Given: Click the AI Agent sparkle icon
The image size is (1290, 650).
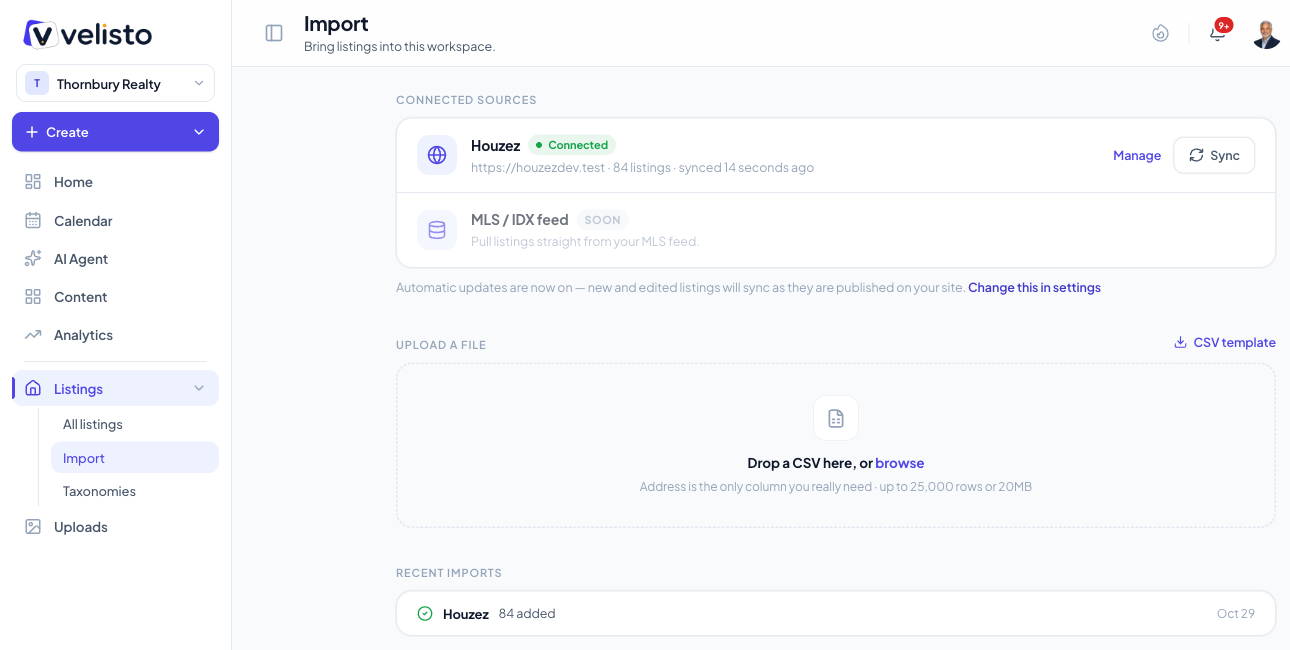Looking at the screenshot, I should tap(33, 258).
